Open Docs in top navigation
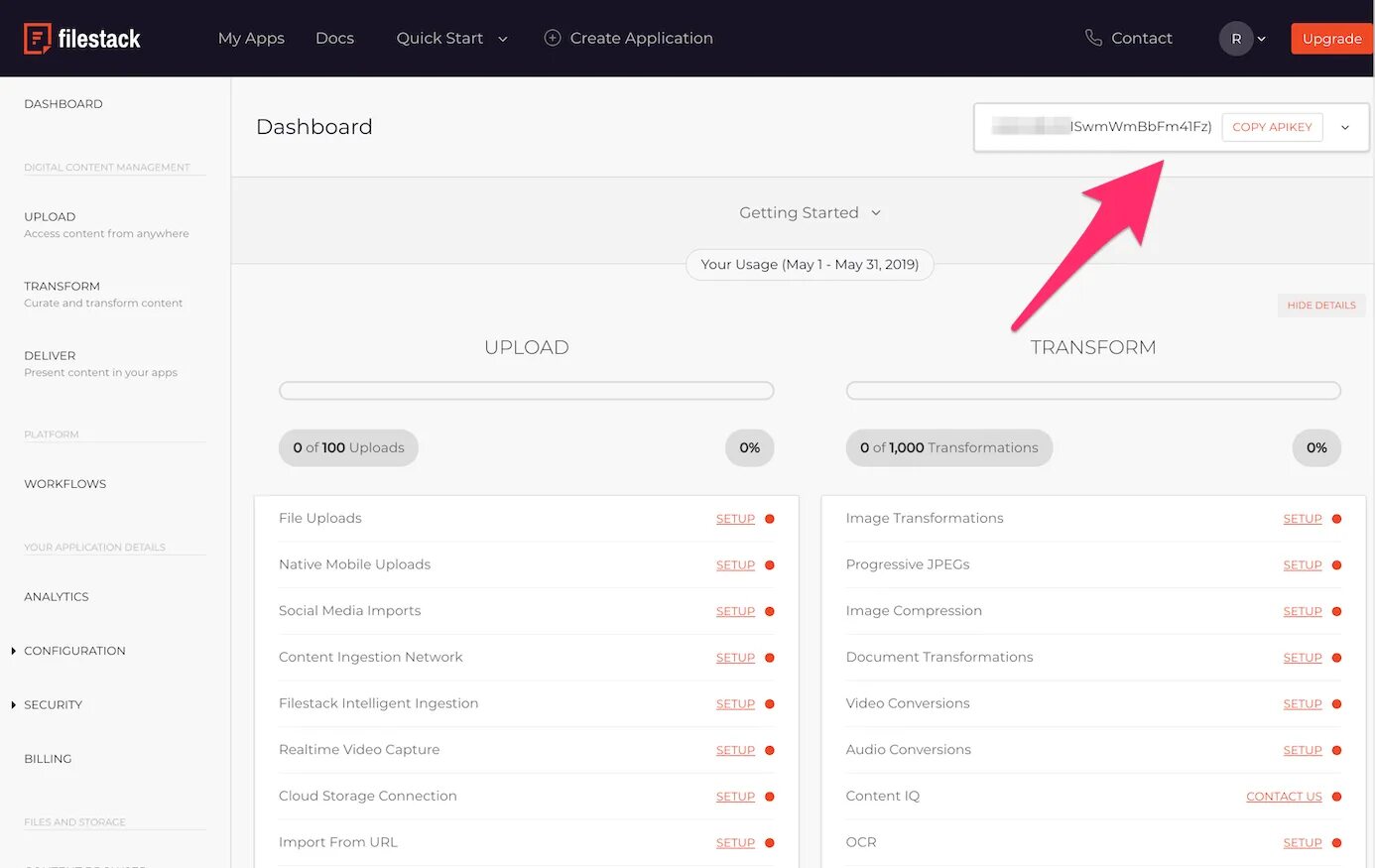1375x868 pixels. 334,38
